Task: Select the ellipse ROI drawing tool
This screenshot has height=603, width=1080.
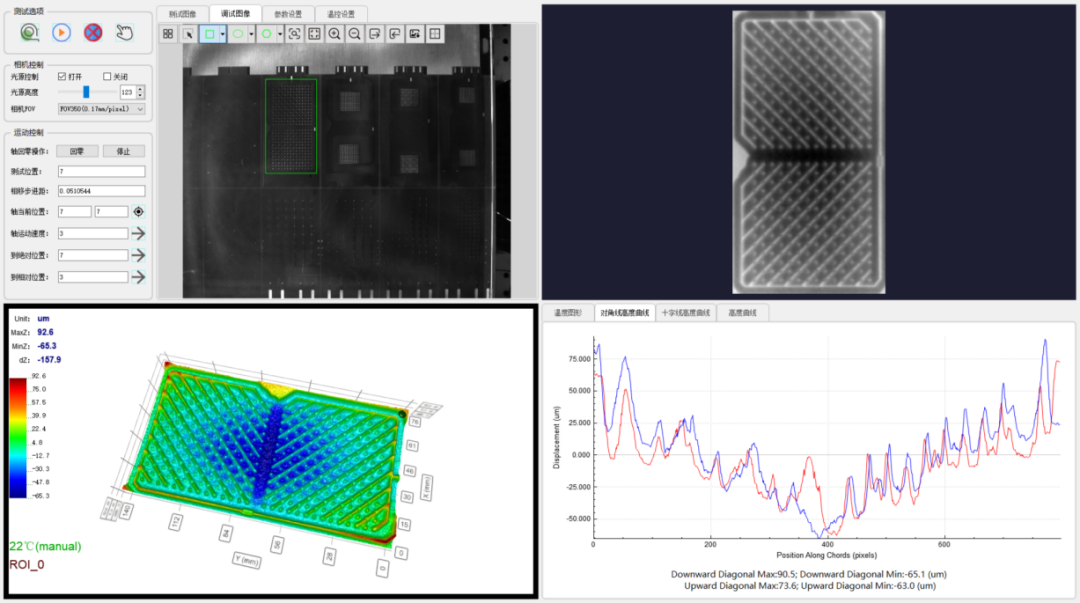Action: pos(238,34)
